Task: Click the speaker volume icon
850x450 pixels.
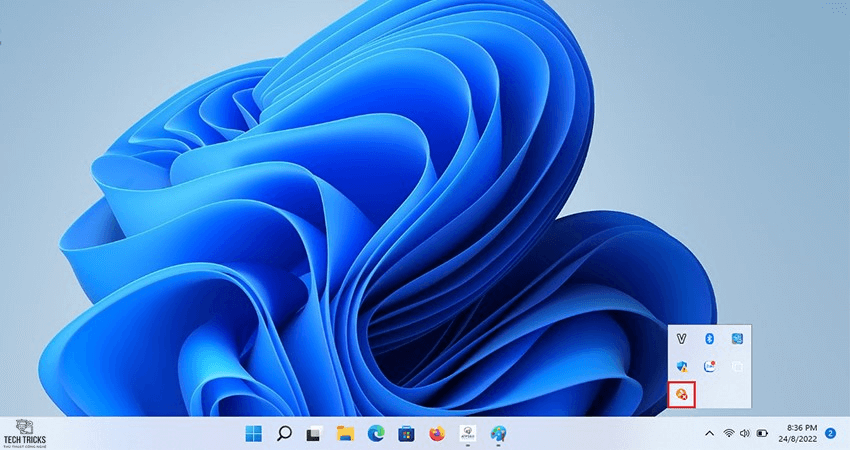Action: [x=745, y=433]
